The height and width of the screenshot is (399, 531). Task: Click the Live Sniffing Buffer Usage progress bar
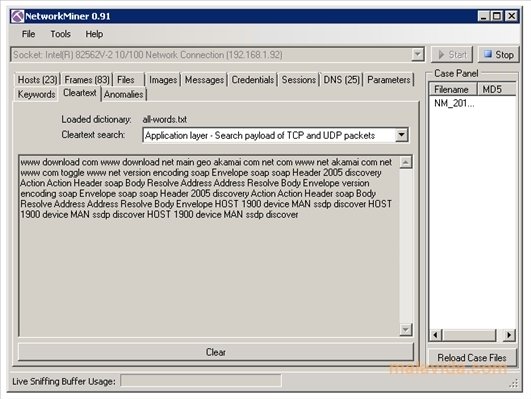click(201, 381)
